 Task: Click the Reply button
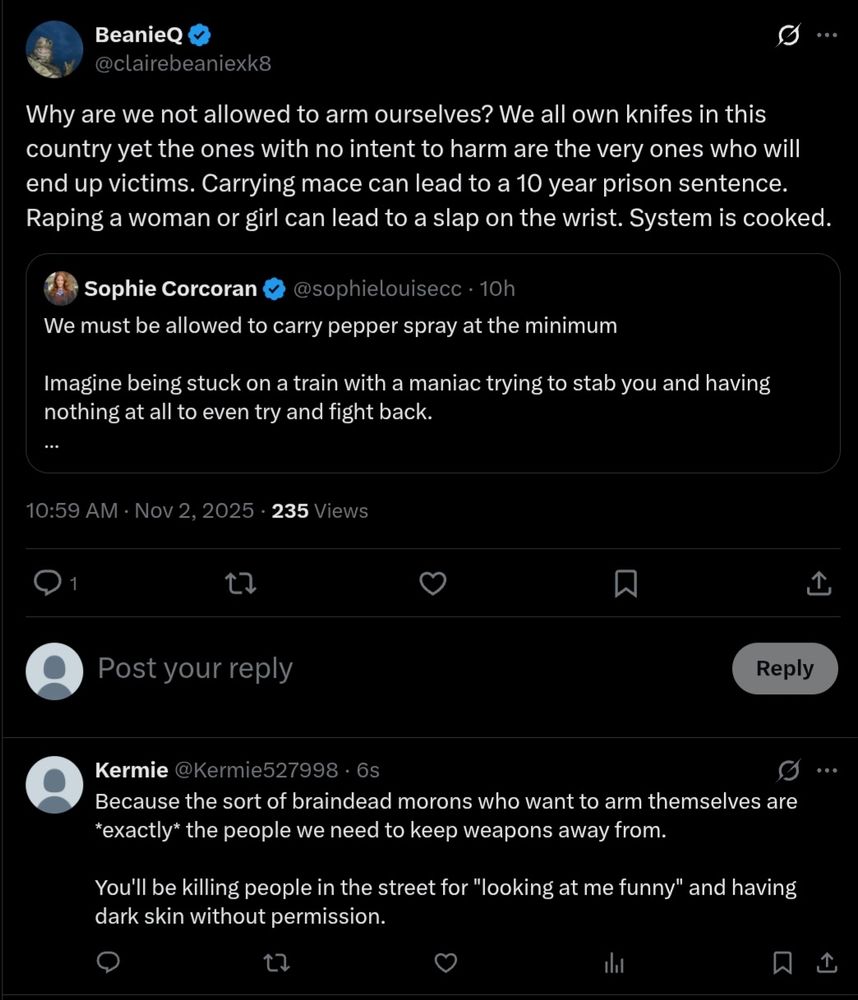tap(784, 668)
